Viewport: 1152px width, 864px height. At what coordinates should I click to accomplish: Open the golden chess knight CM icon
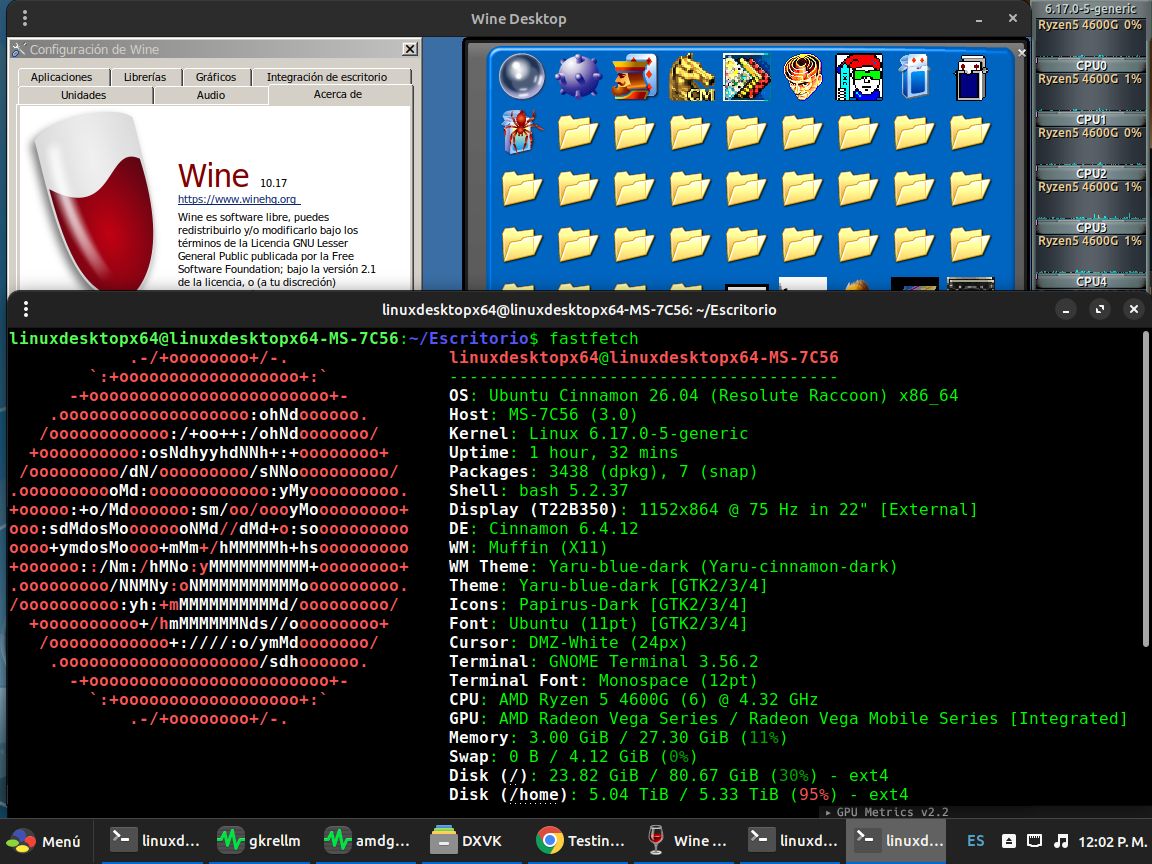690,77
